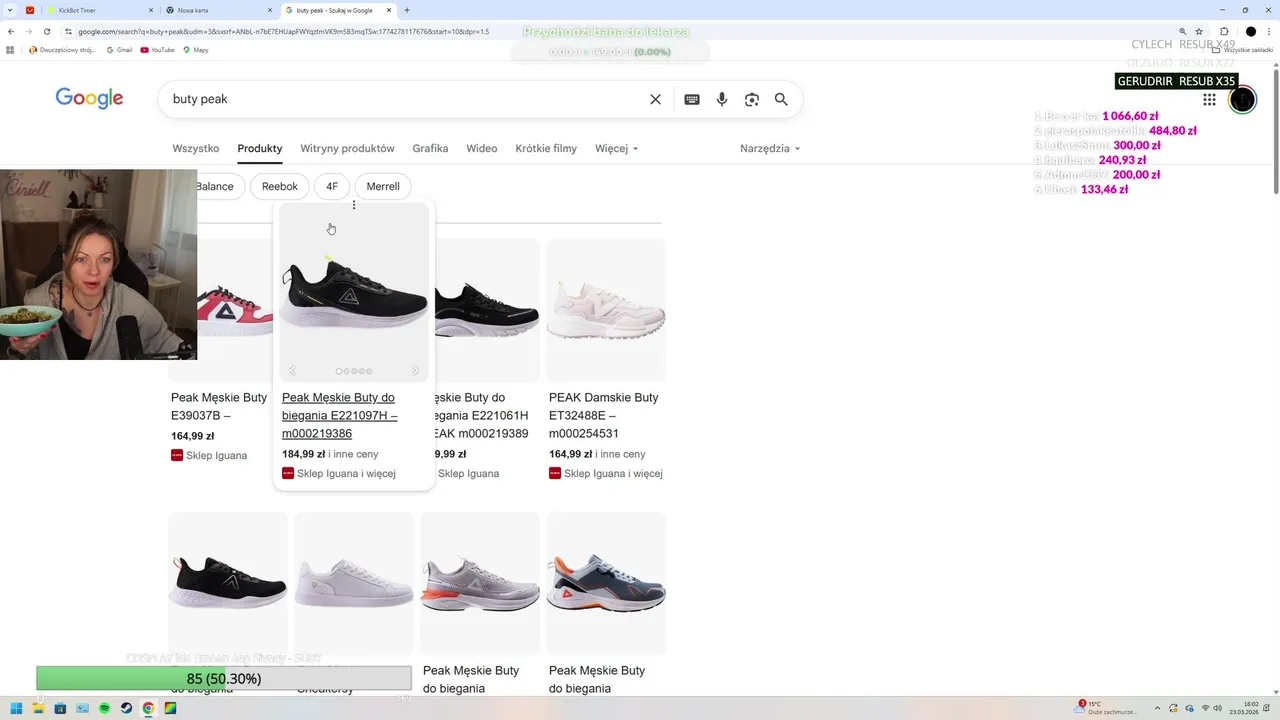Screen dimensions: 1280x720
Task: Open PEAK Damskie Buty ET32488E listing
Action: point(604,415)
